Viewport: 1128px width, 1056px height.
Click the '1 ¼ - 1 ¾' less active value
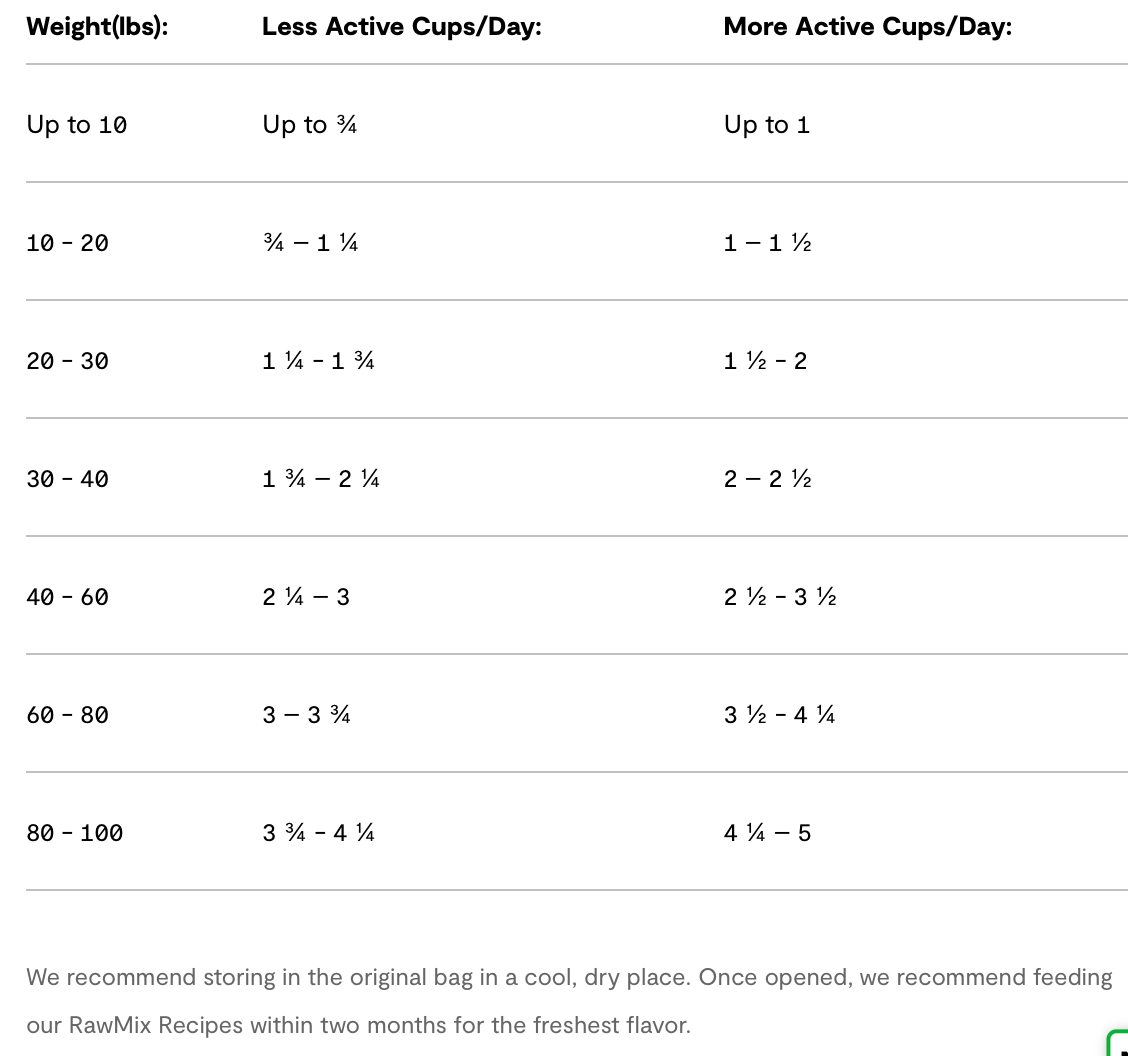pyautogui.click(x=318, y=361)
